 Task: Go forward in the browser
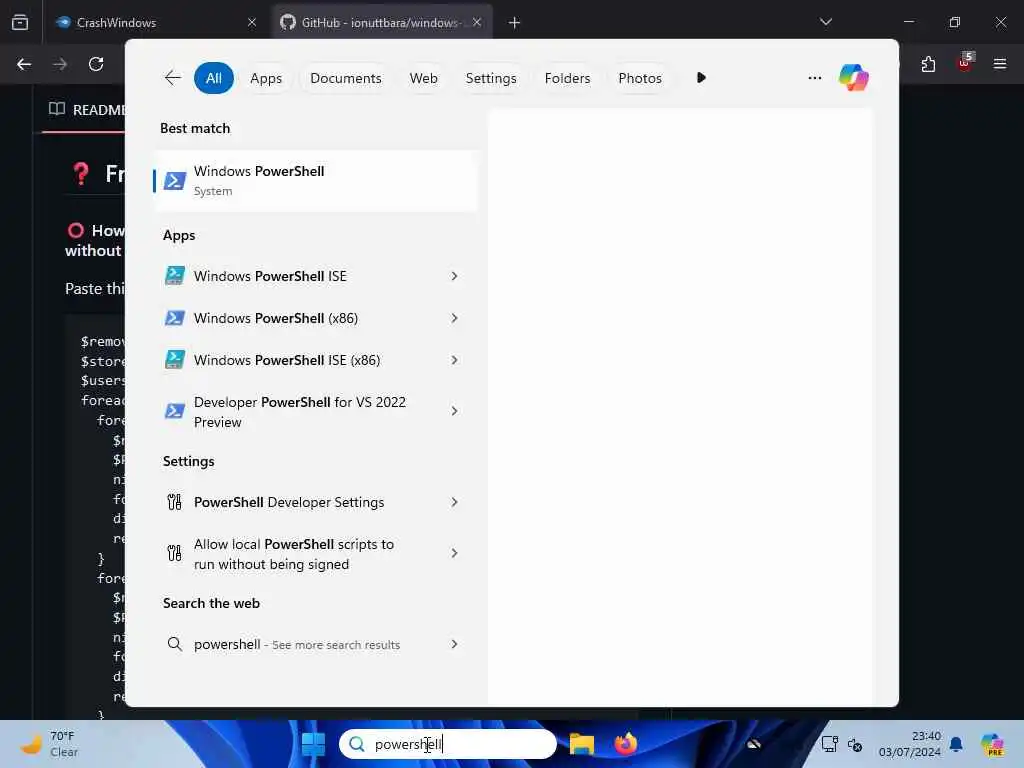(60, 64)
